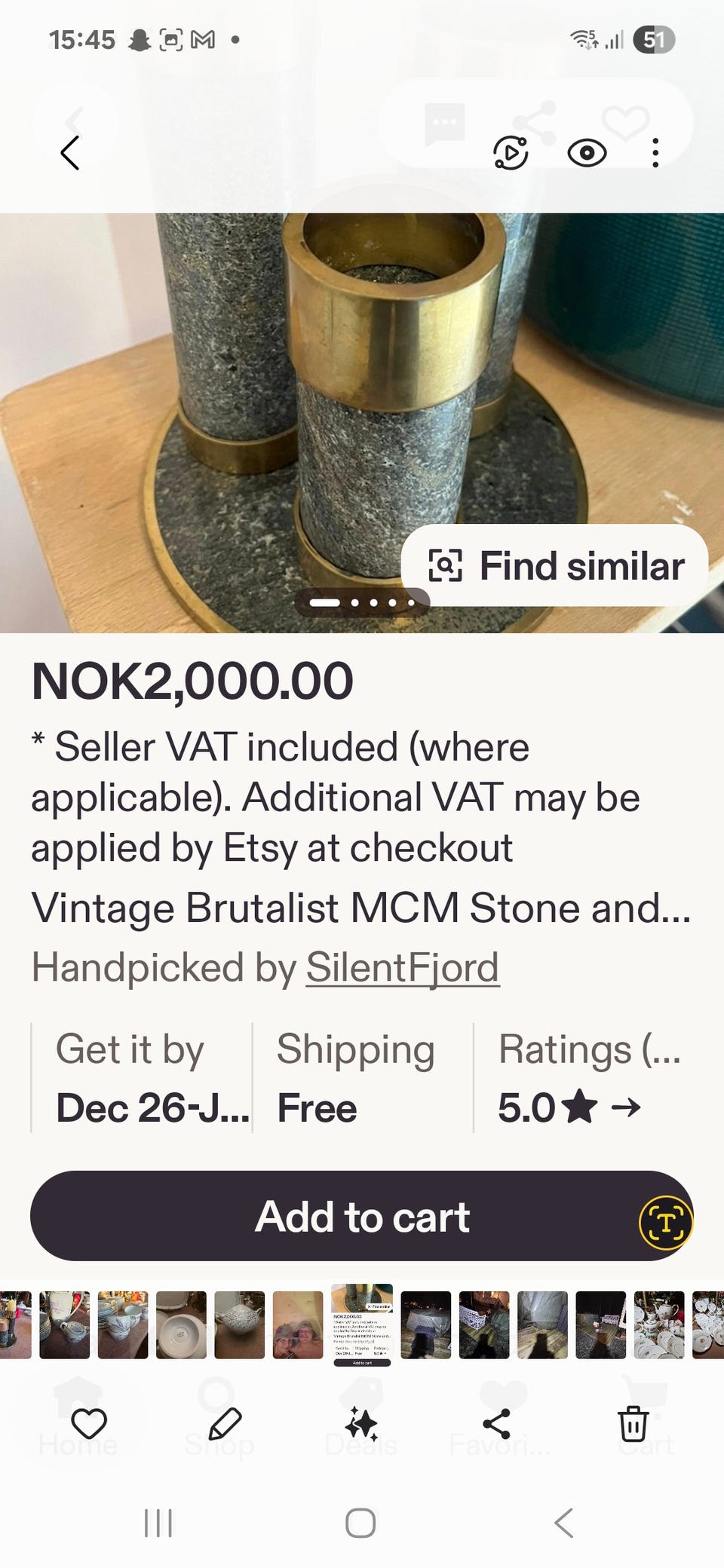The image size is (724, 1568).
Task: Tap the image carousel page indicator dots
Action: (362, 602)
